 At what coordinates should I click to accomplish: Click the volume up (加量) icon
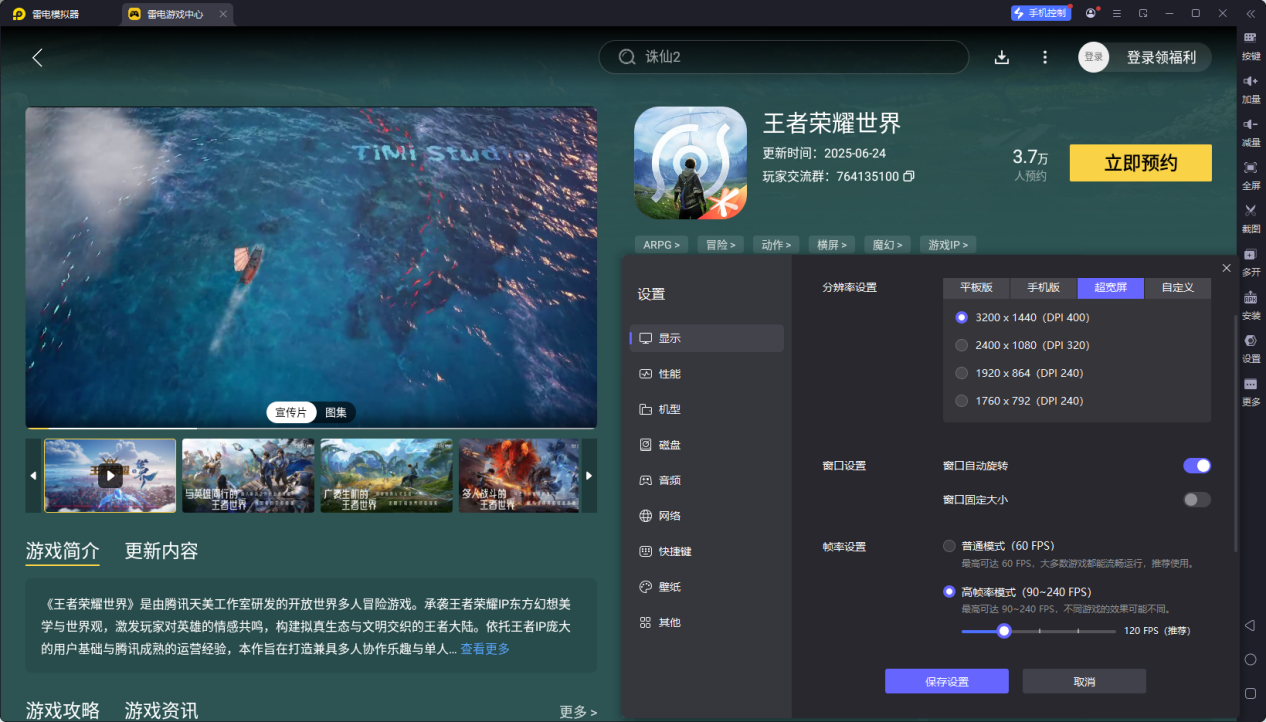click(x=1250, y=81)
